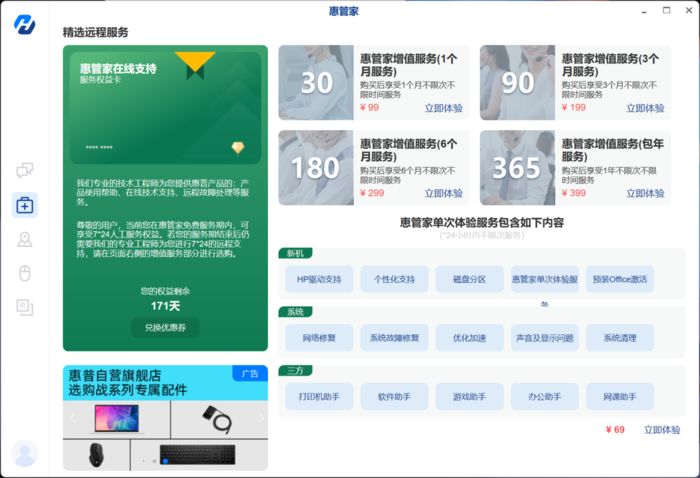700x478 pixels.
Task: Click 立即体验 for 6个月服务
Action: click(443, 193)
